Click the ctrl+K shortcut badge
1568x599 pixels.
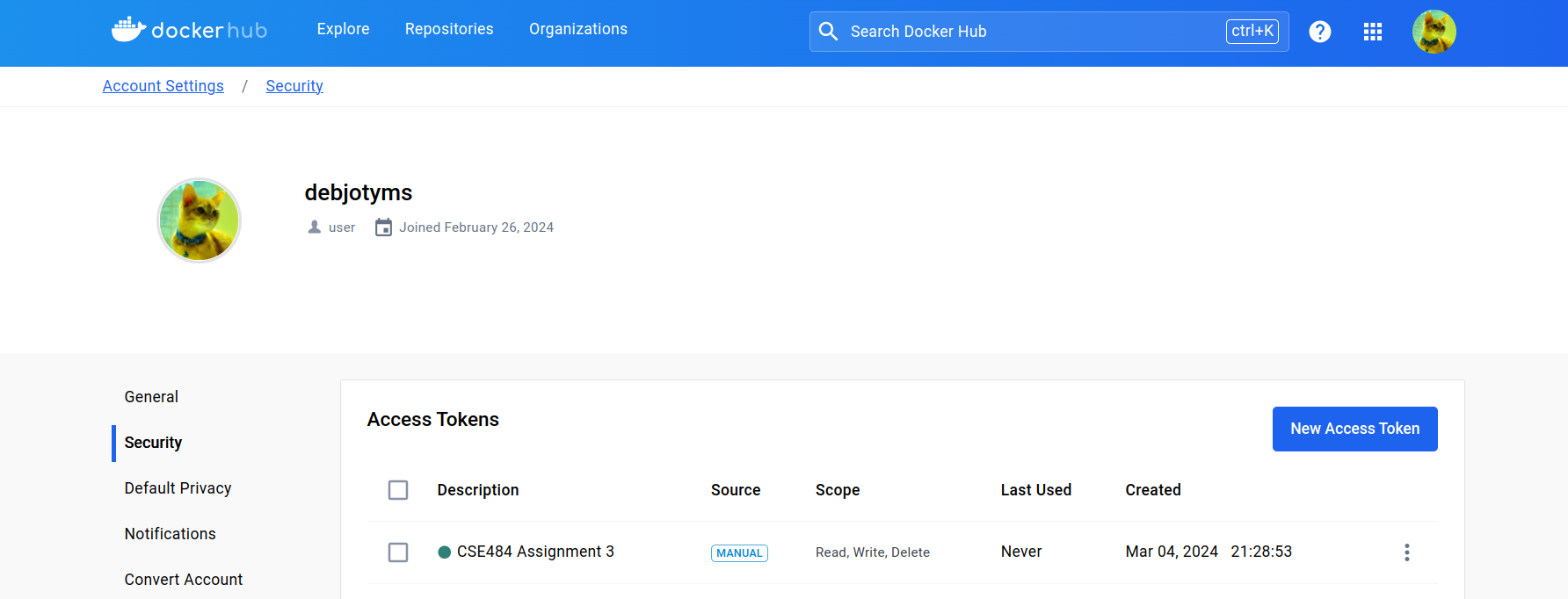point(1252,32)
